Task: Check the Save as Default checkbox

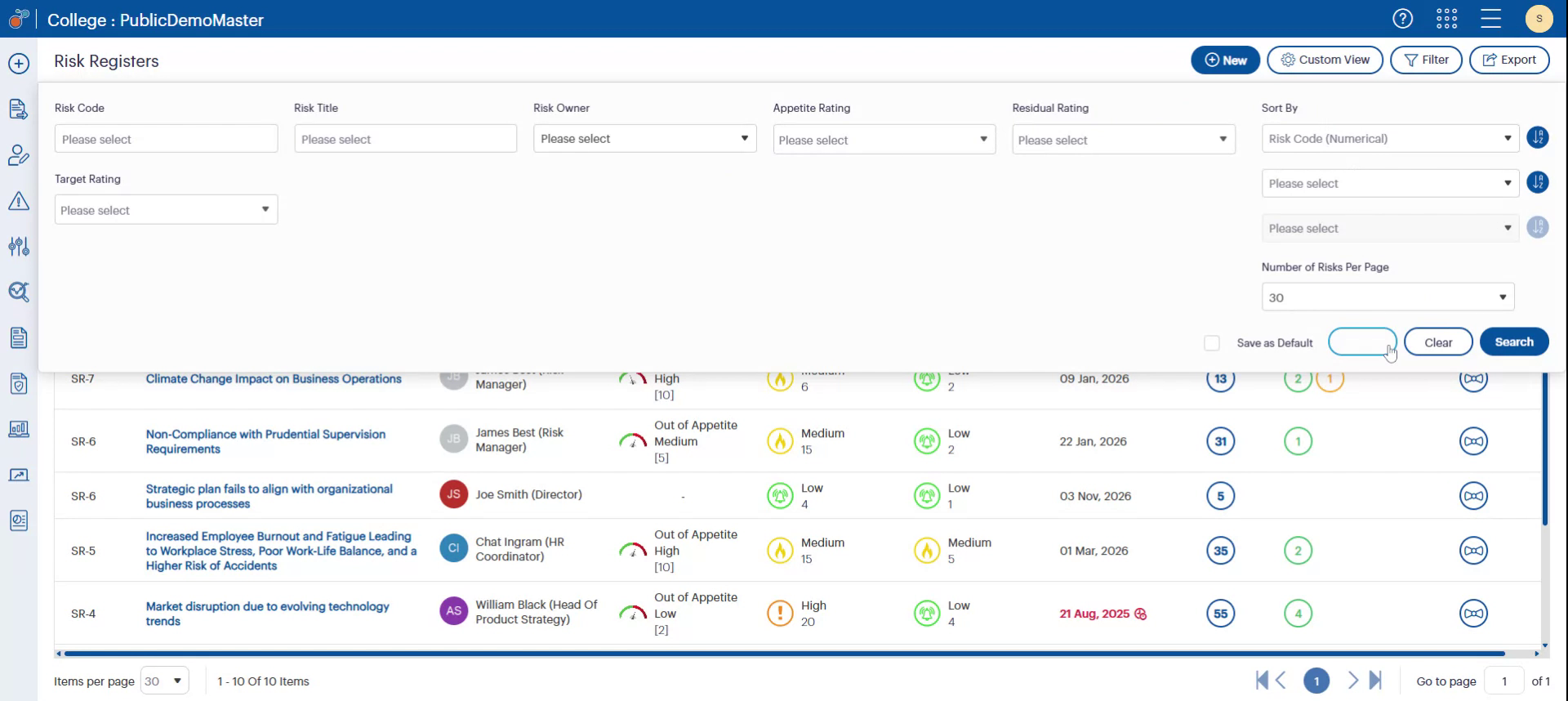Action: coord(1212,343)
